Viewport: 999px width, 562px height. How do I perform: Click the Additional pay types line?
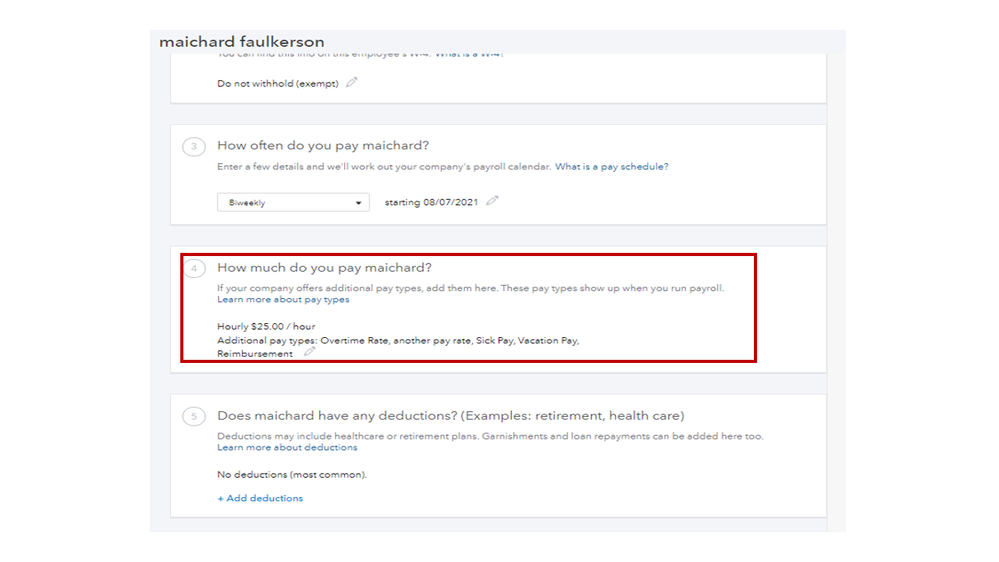point(398,341)
